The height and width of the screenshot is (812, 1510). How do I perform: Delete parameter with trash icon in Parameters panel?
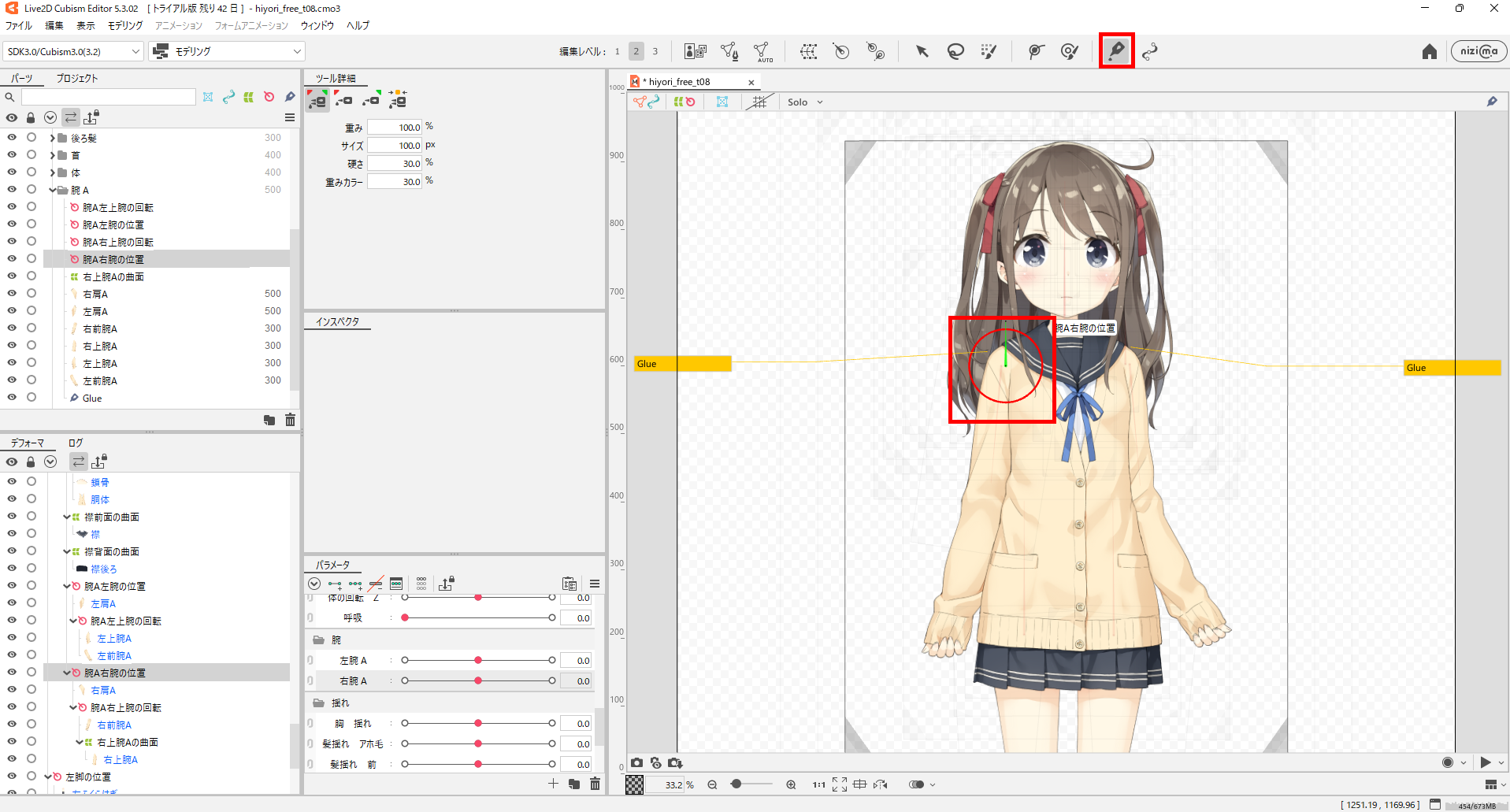click(595, 784)
